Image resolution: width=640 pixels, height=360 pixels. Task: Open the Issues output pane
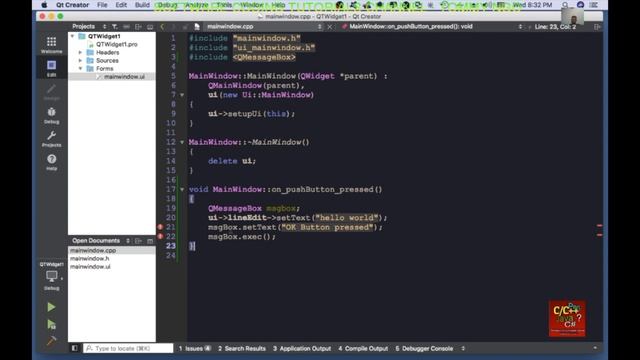195,349
